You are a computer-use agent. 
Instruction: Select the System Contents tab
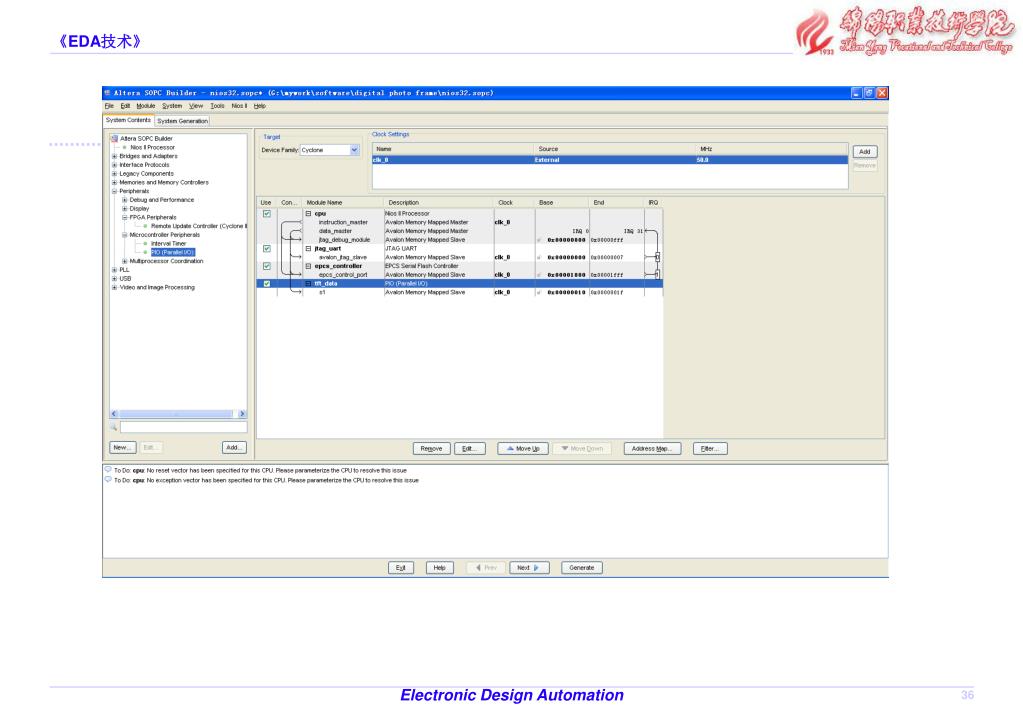coord(129,120)
